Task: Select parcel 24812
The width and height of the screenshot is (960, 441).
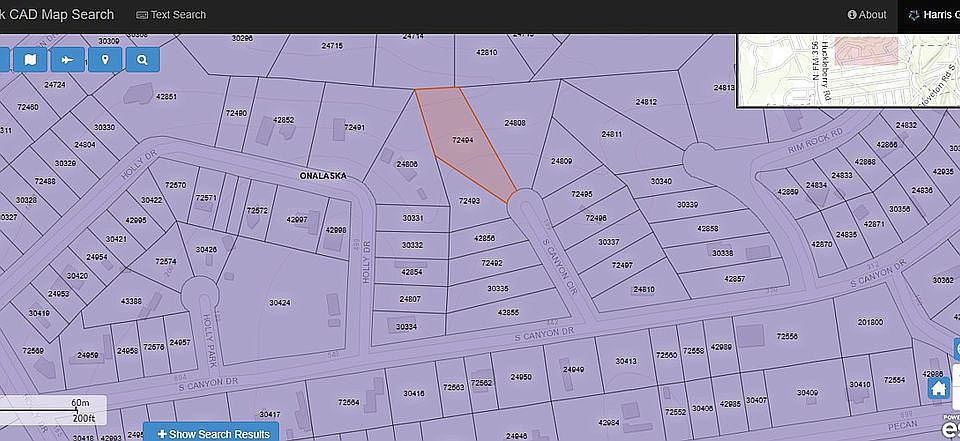Action: point(646,102)
